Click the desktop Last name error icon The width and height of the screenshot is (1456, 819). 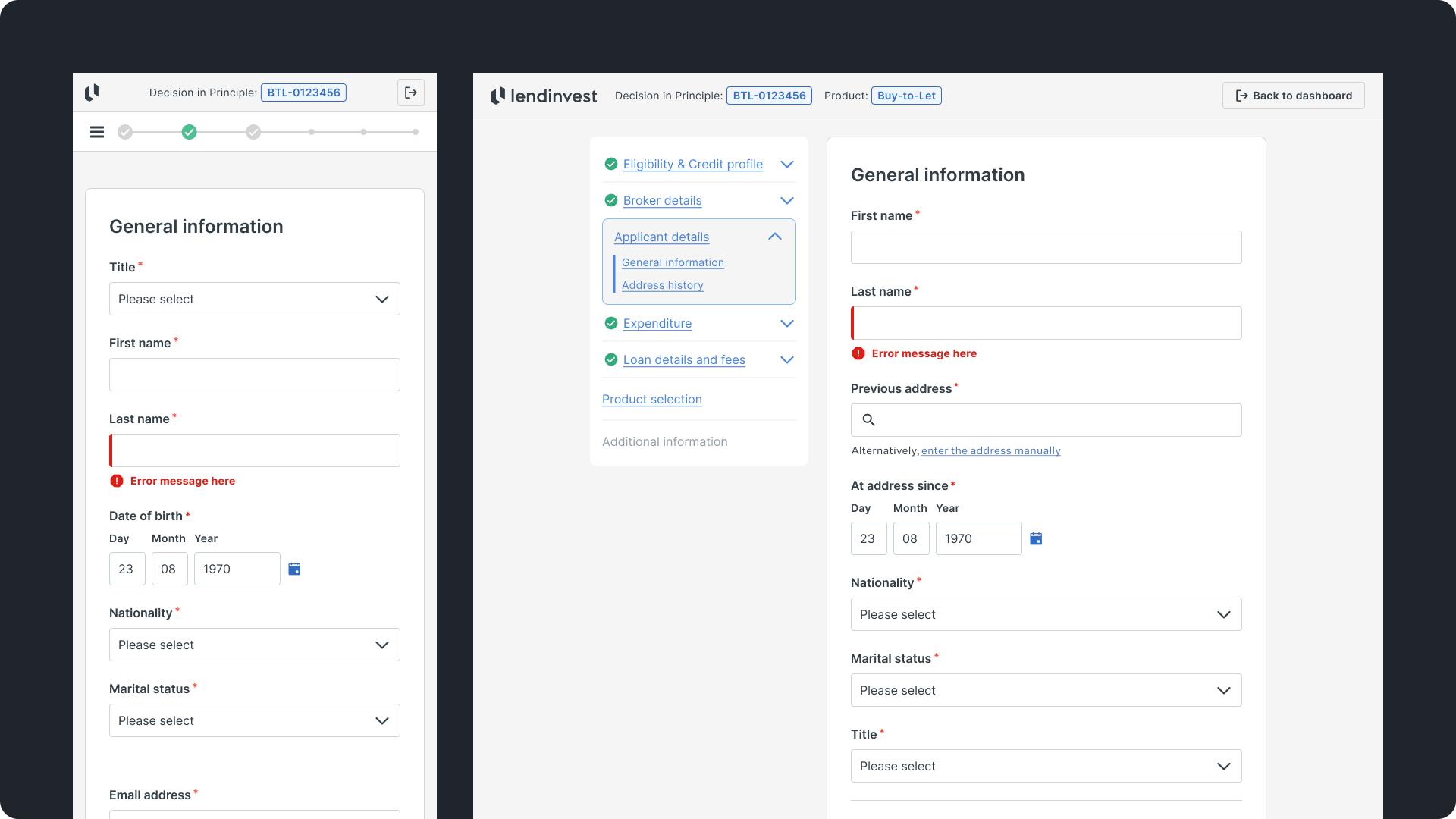click(x=858, y=353)
